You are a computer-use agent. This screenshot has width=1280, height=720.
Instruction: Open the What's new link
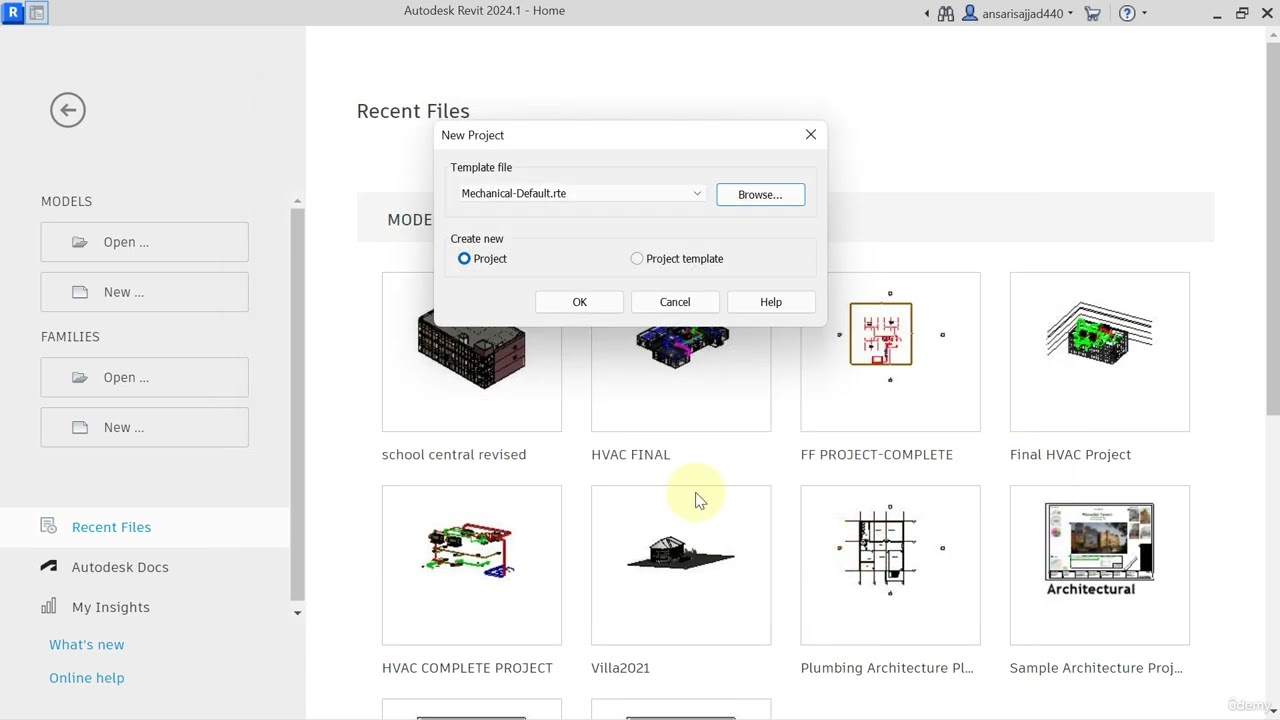(87, 645)
